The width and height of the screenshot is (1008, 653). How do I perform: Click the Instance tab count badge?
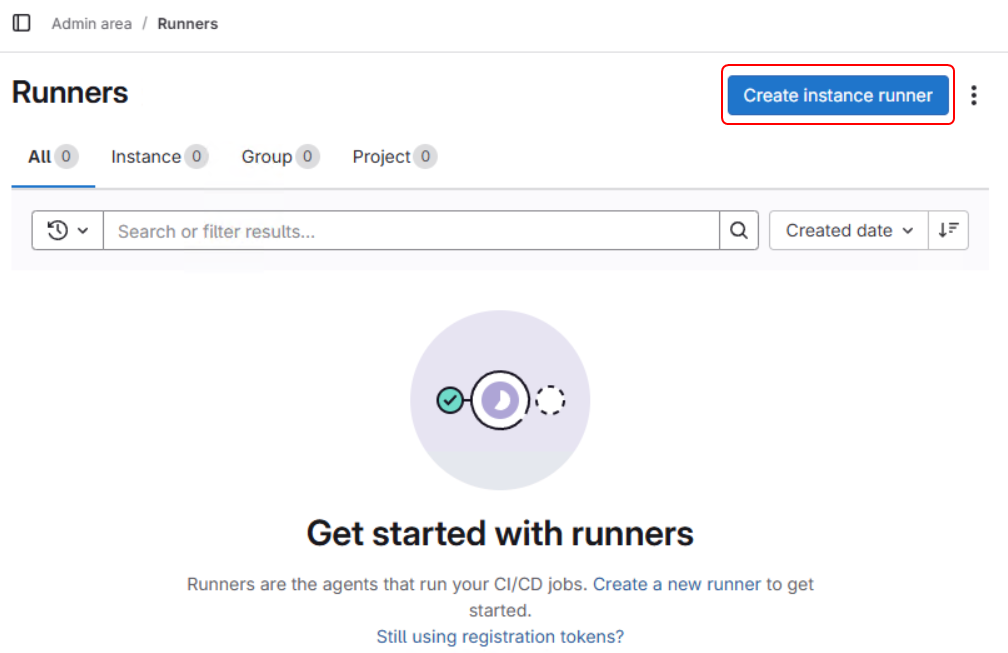[196, 157]
